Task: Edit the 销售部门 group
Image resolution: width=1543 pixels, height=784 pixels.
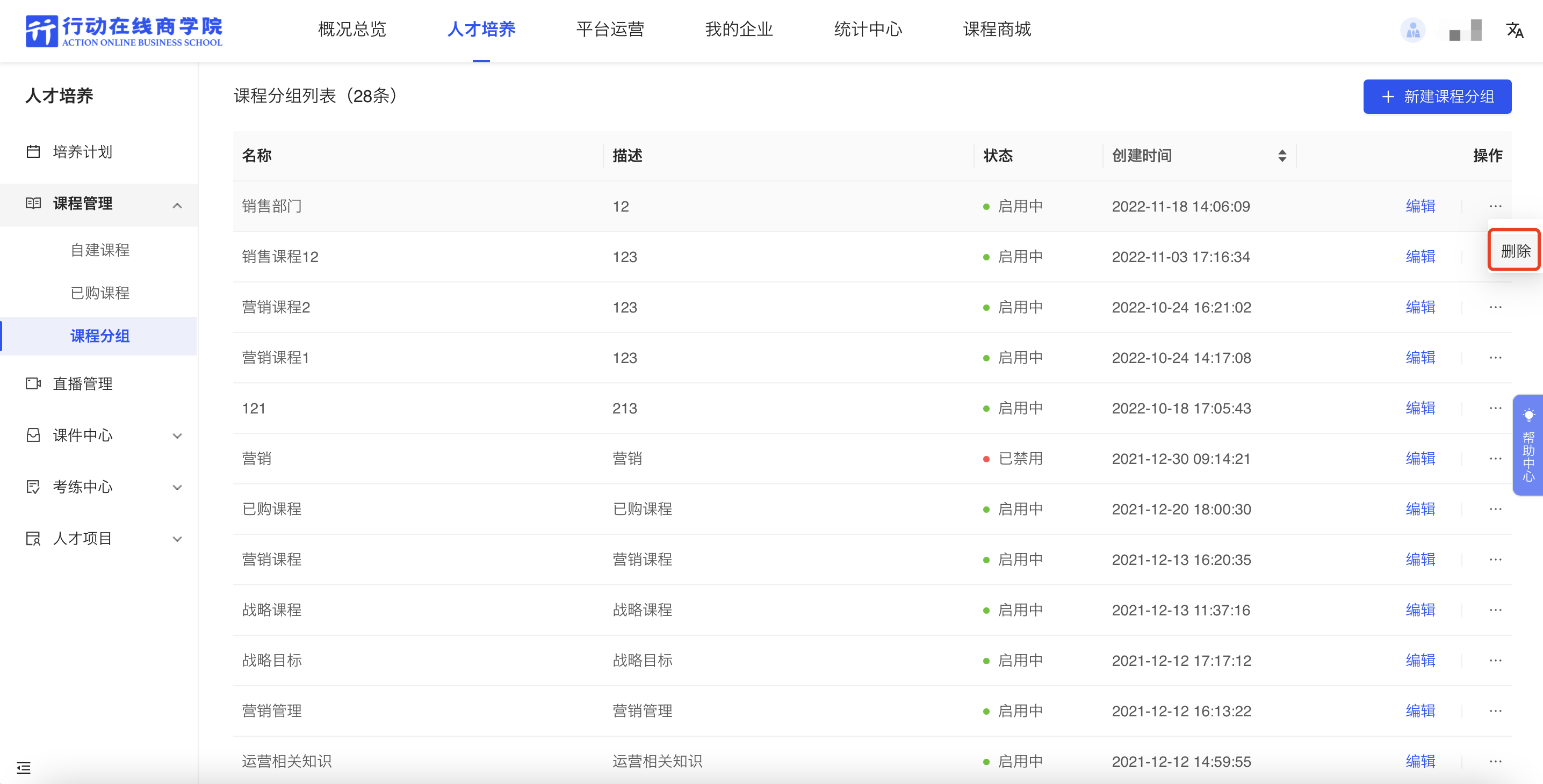Action: pos(1420,206)
